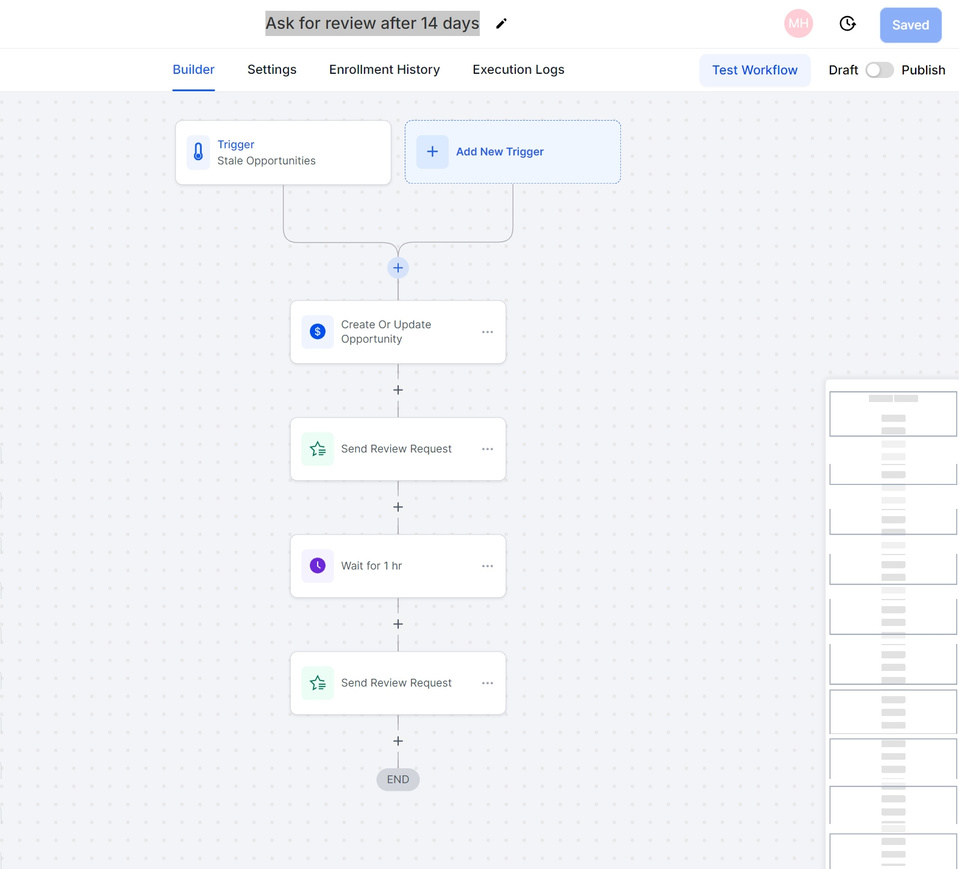The height and width of the screenshot is (869, 959).
Task: Open options menu for Wait for 1 hr
Action: [487, 566]
